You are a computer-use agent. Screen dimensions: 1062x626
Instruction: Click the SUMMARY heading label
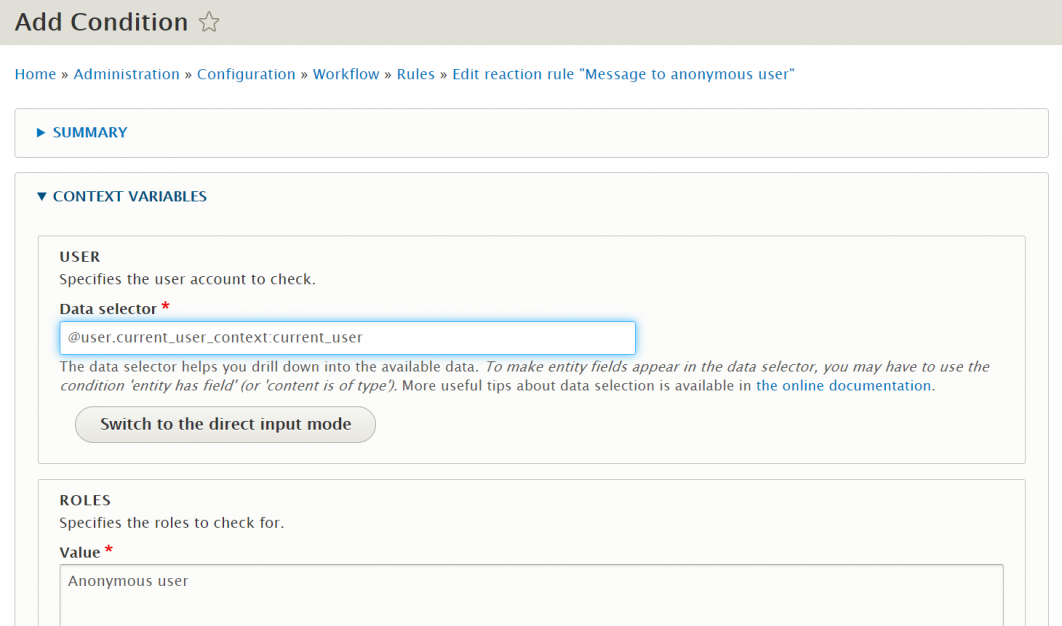(90, 132)
